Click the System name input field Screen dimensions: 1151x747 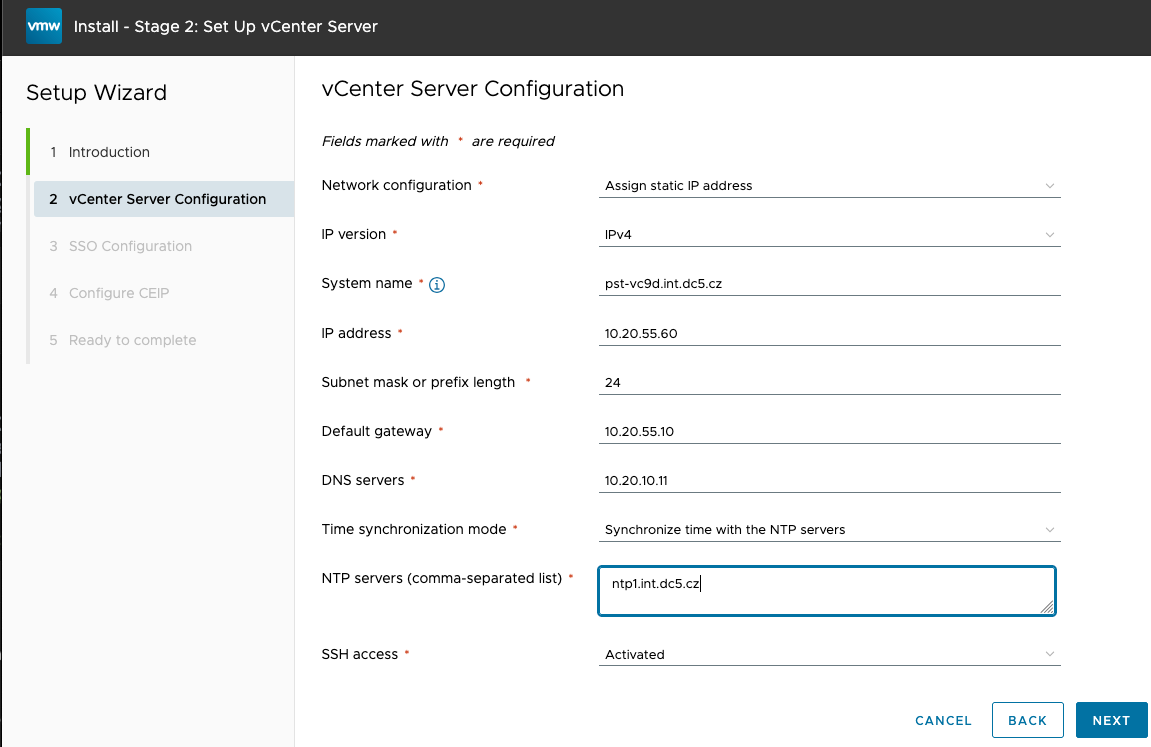coord(829,284)
